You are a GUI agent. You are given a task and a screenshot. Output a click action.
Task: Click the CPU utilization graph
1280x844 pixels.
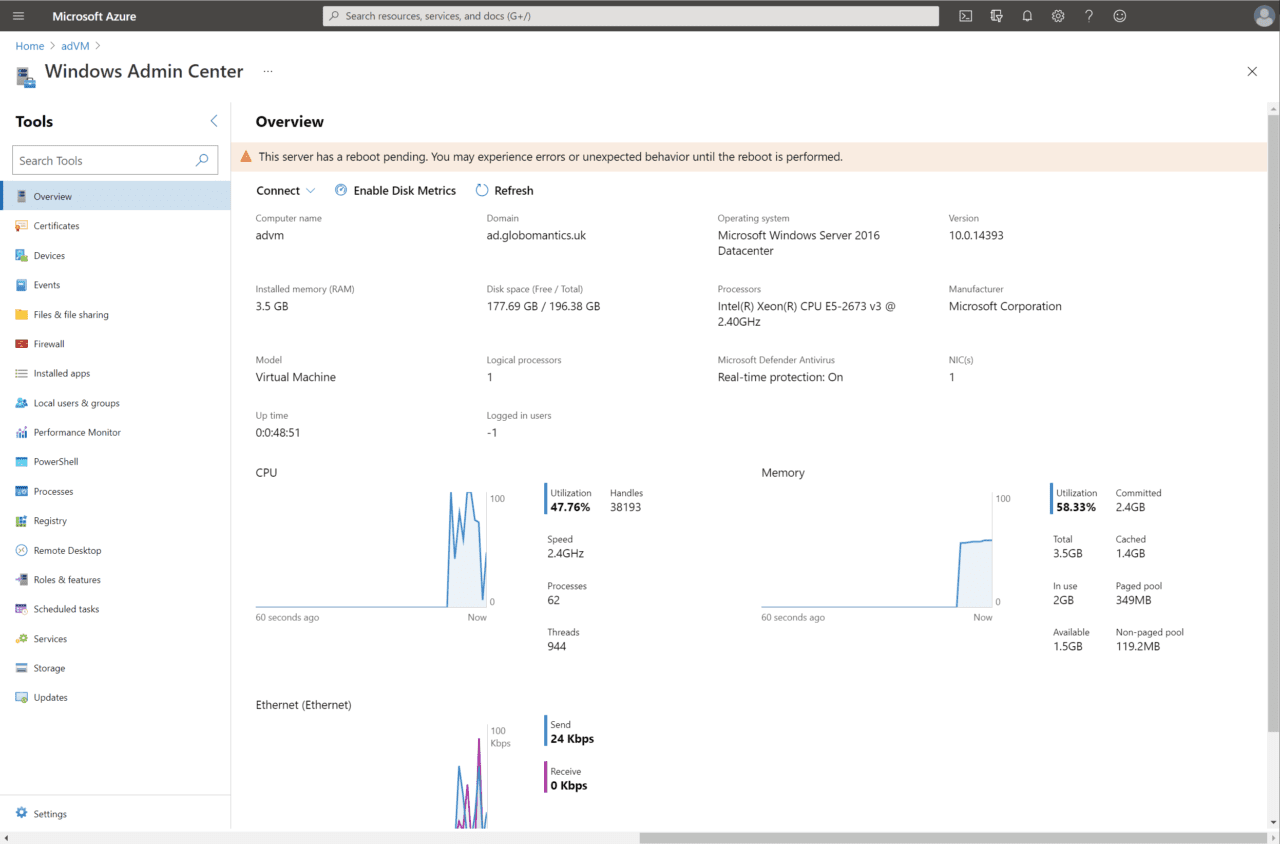click(x=371, y=549)
